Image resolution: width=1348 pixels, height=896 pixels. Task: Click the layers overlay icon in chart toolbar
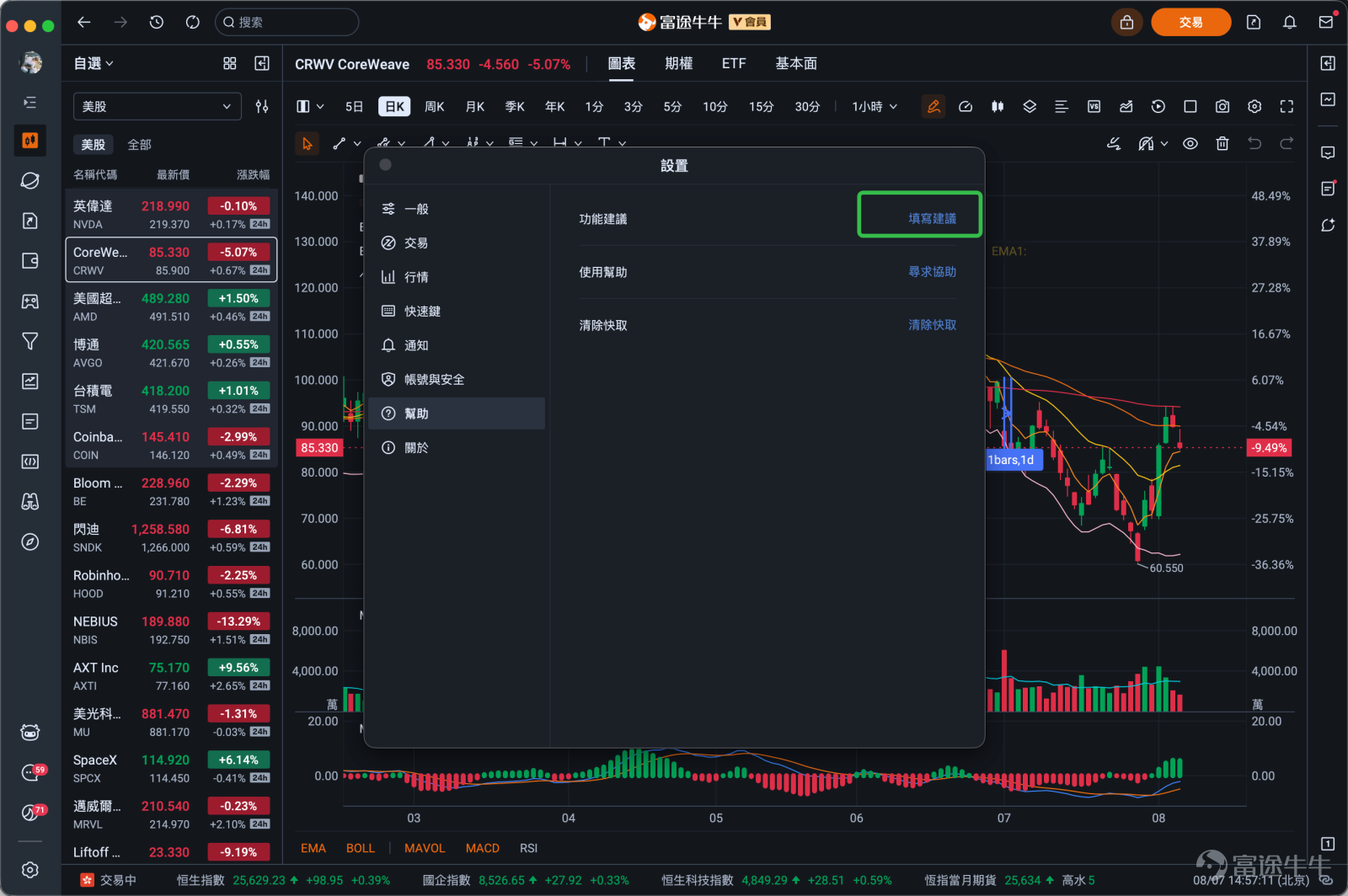[1030, 106]
